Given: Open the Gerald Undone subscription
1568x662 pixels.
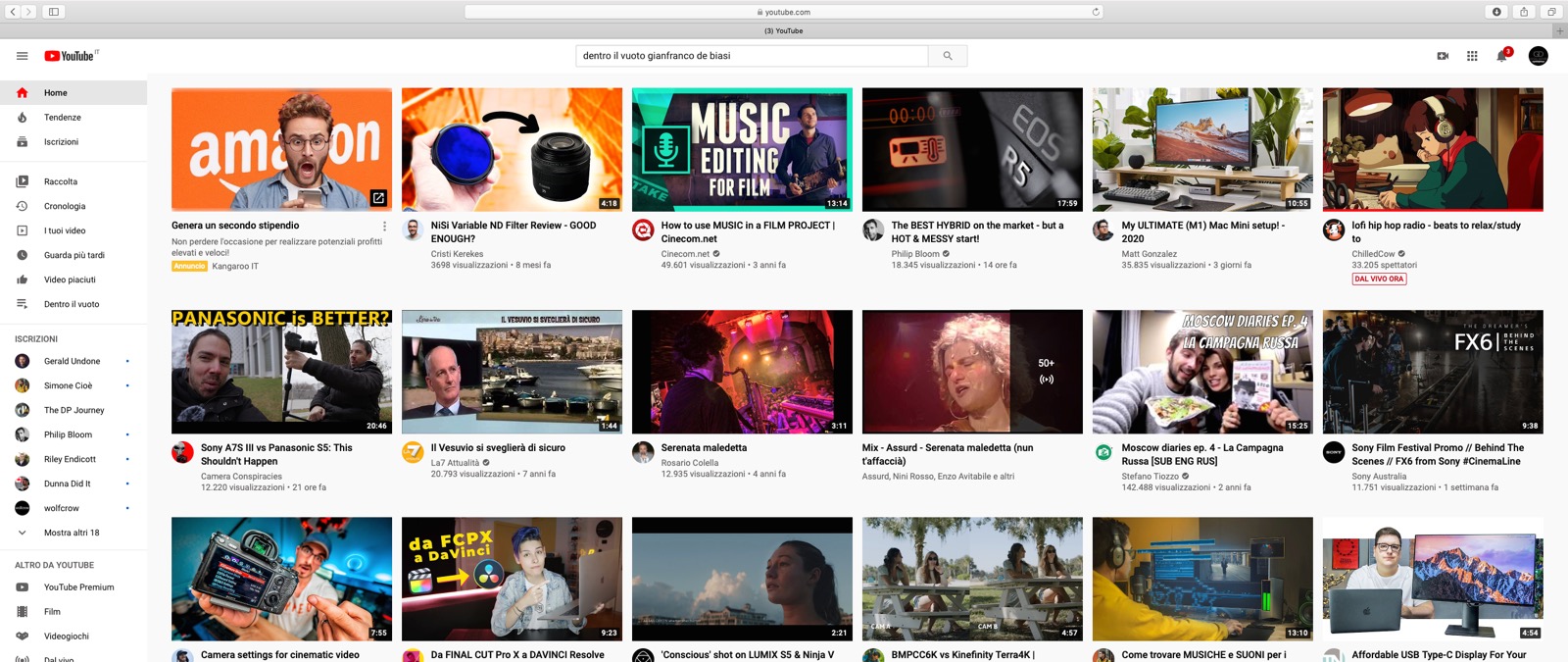Looking at the screenshot, I should pos(73,361).
